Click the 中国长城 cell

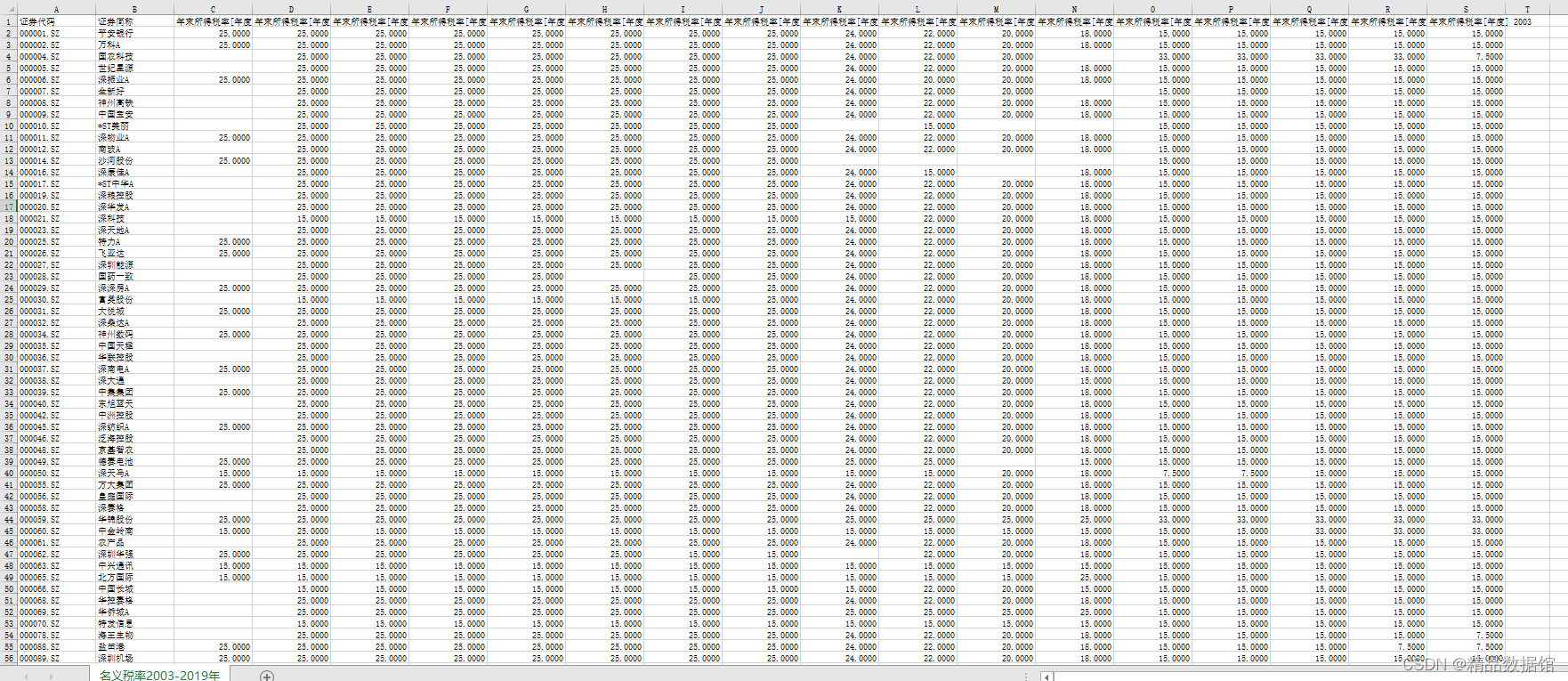pos(135,588)
